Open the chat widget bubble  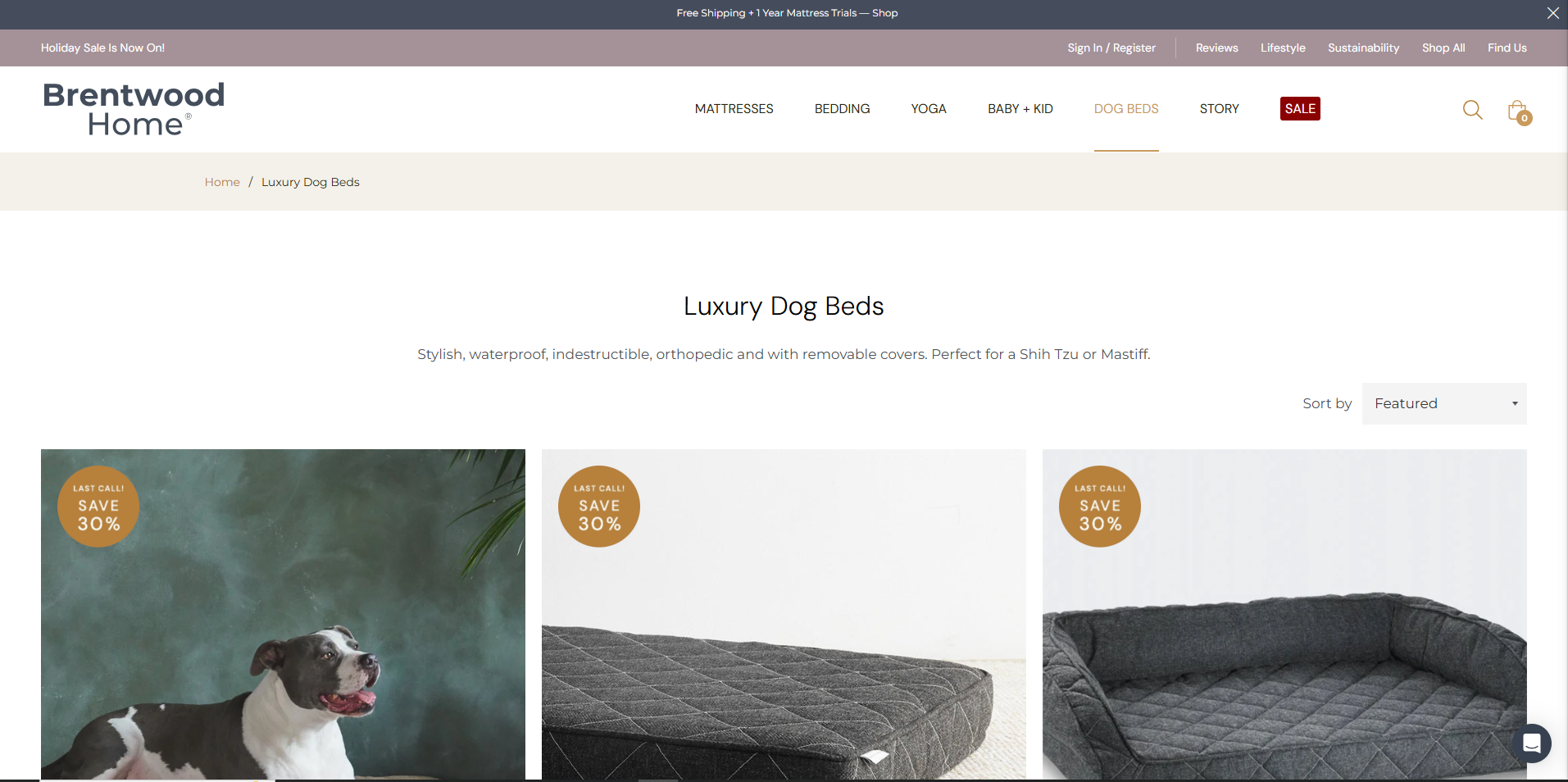[1531, 743]
